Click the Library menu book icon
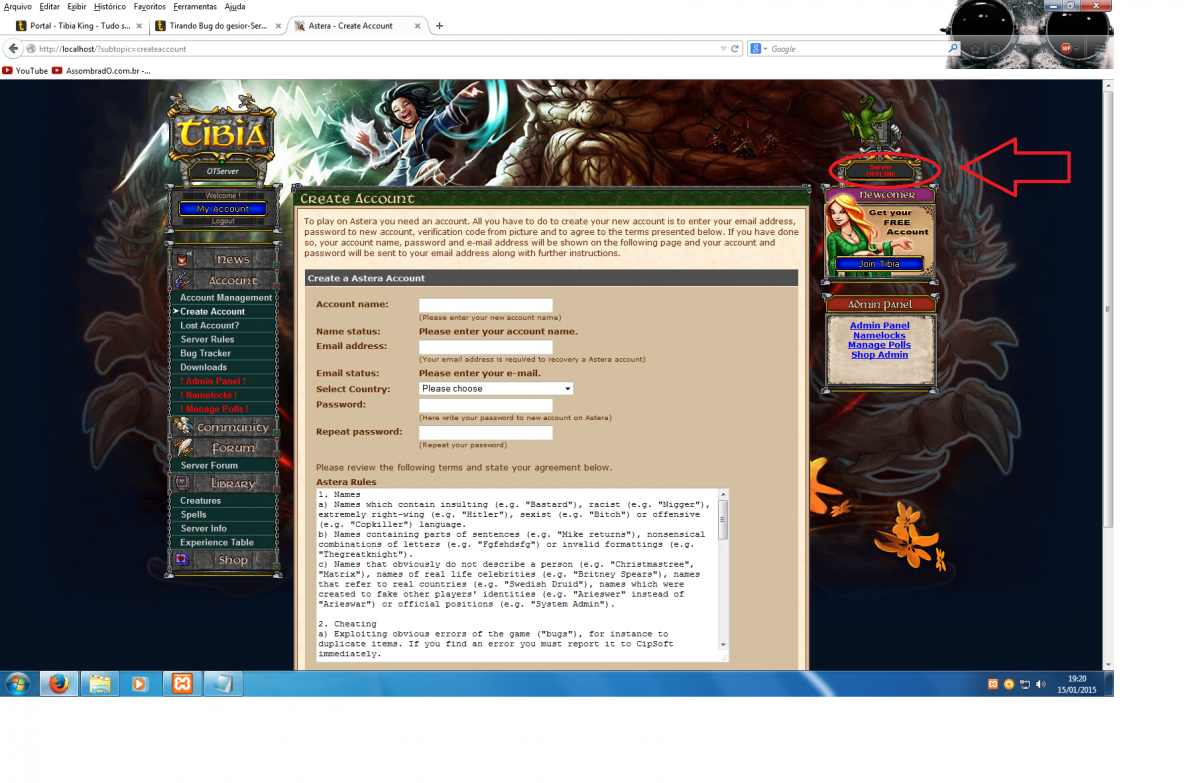 coord(182,483)
